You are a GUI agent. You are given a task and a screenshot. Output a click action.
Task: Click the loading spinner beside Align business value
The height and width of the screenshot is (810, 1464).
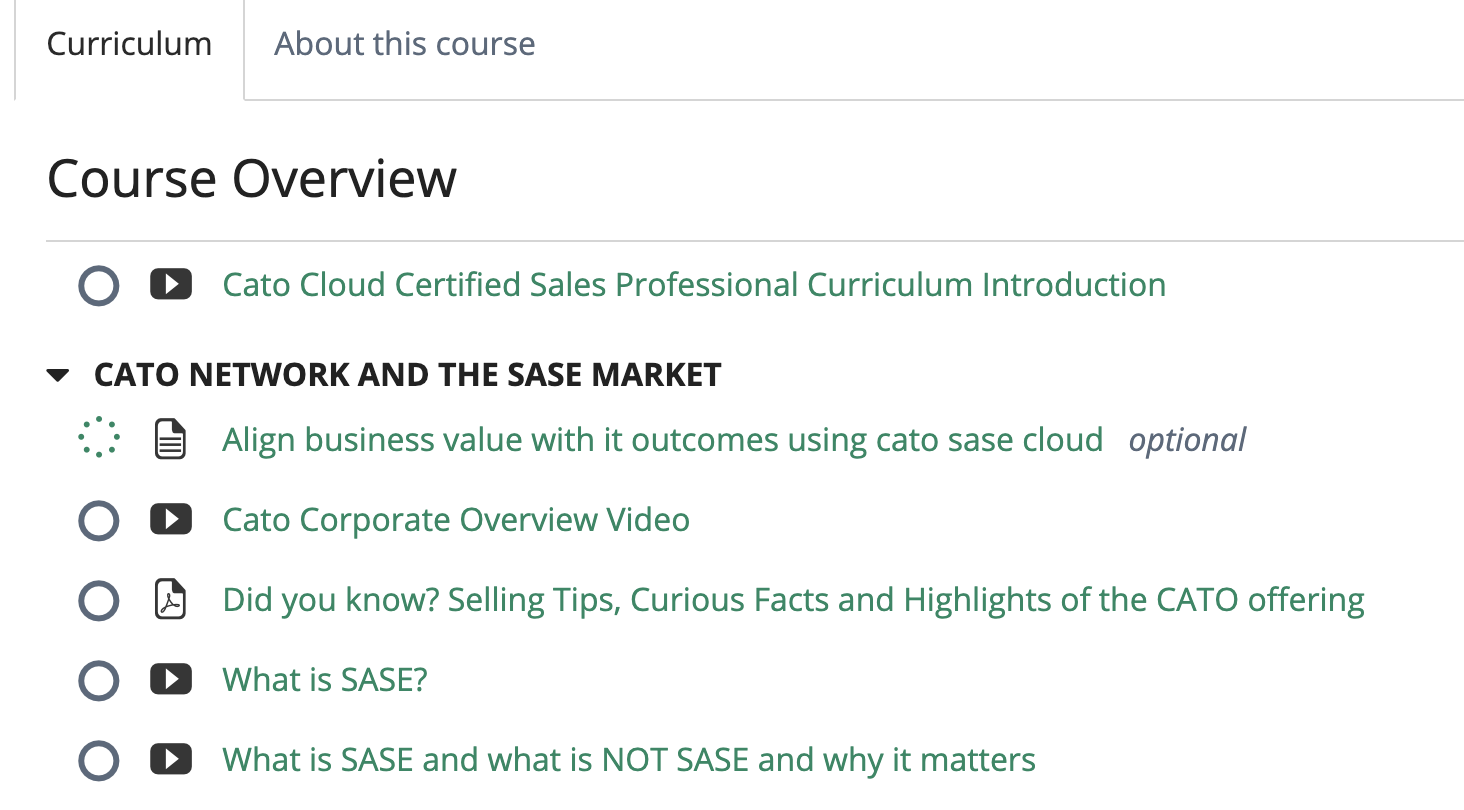[x=98, y=437]
